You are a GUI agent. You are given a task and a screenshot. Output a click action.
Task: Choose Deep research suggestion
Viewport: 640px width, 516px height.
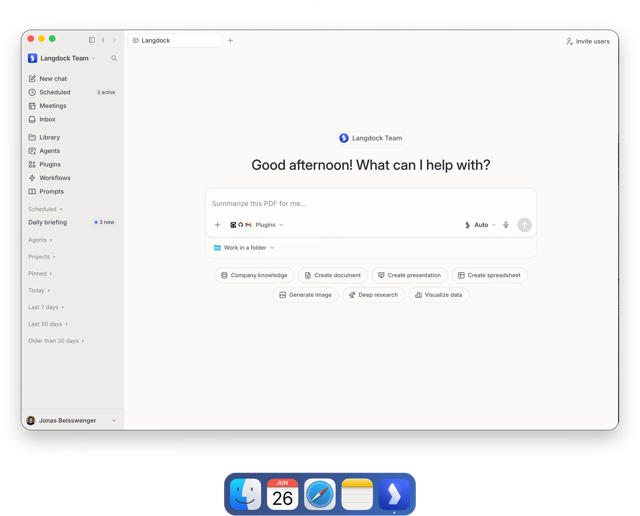point(373,295)
